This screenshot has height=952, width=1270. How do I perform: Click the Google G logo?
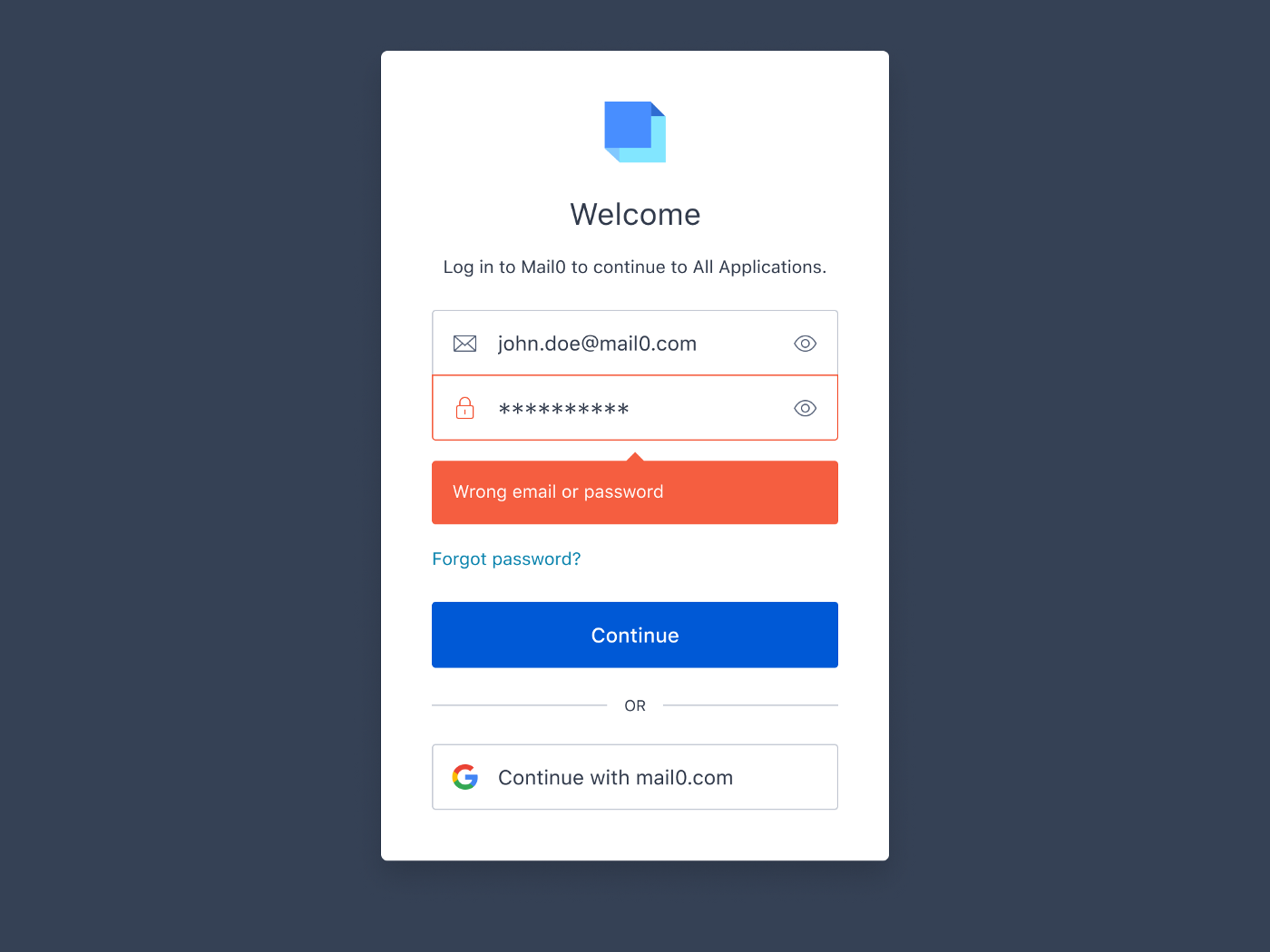[x=465, y=777]
